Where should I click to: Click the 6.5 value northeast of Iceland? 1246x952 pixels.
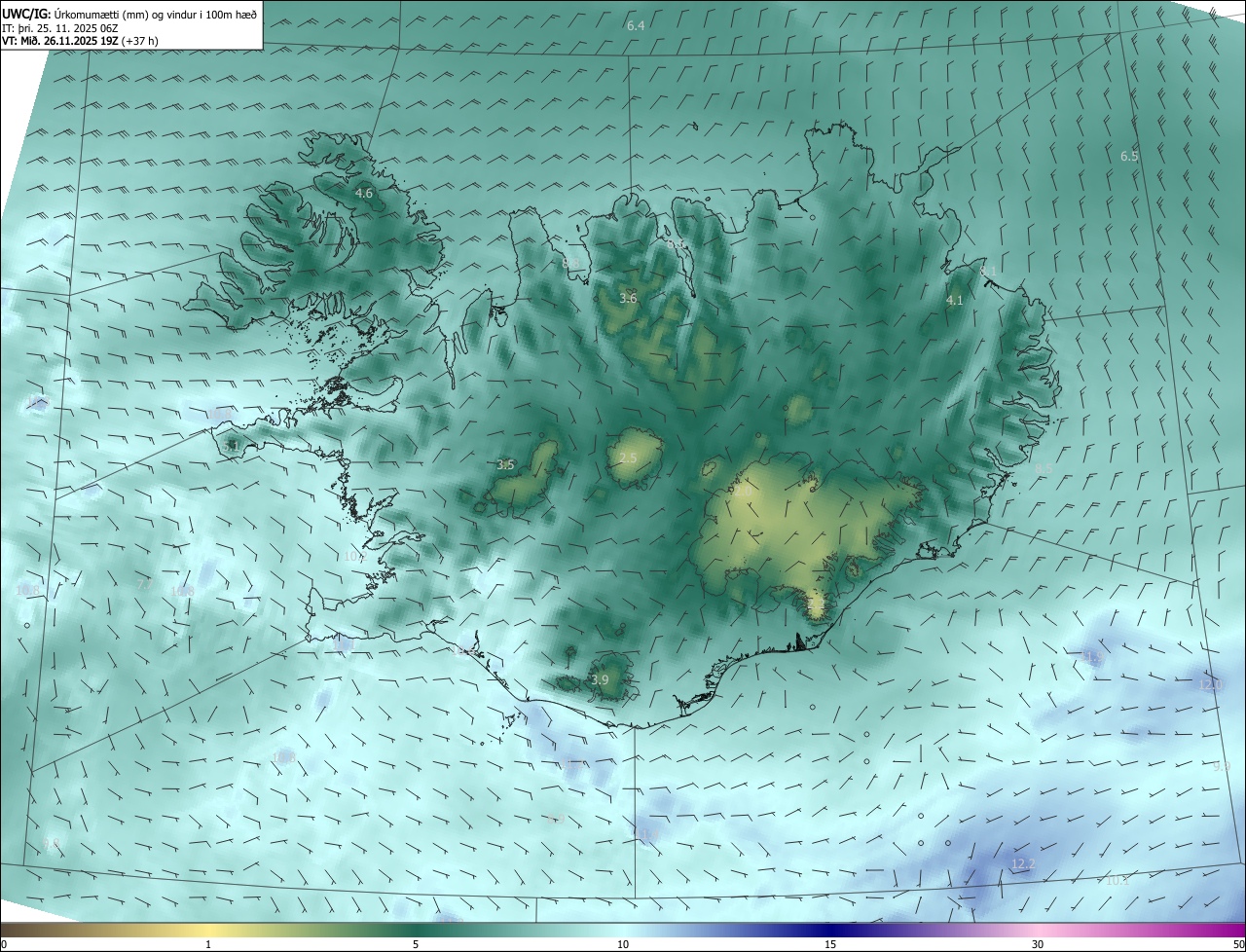(x=1129, y=156)
